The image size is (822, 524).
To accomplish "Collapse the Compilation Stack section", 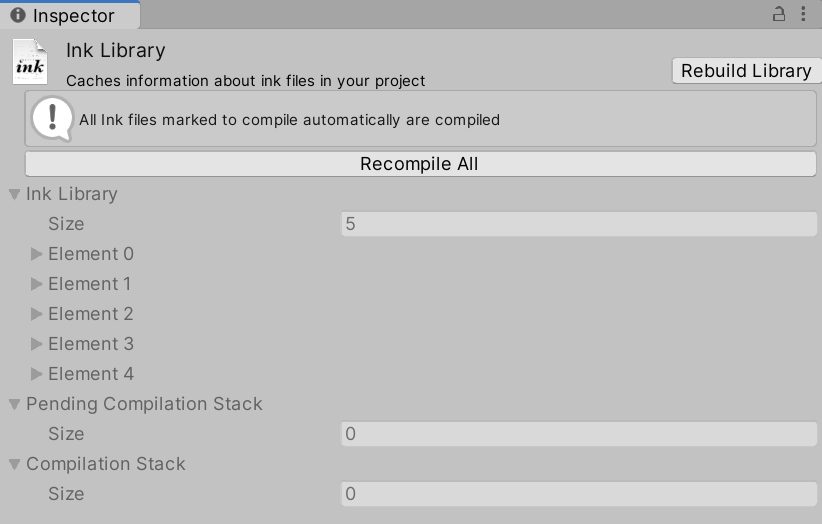I will click(x=14, y=464).
